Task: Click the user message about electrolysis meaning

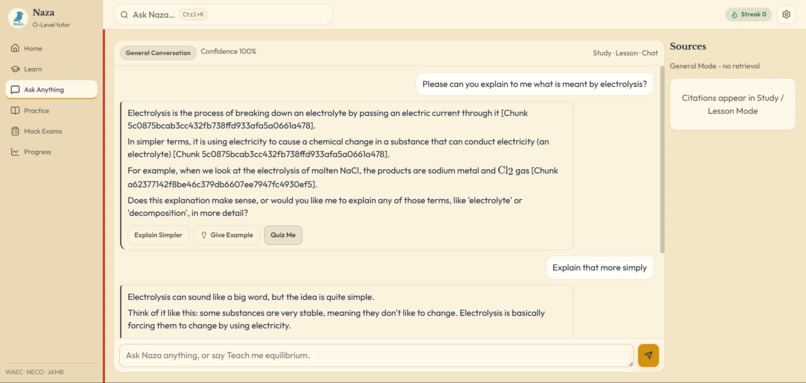Action: 535,84
